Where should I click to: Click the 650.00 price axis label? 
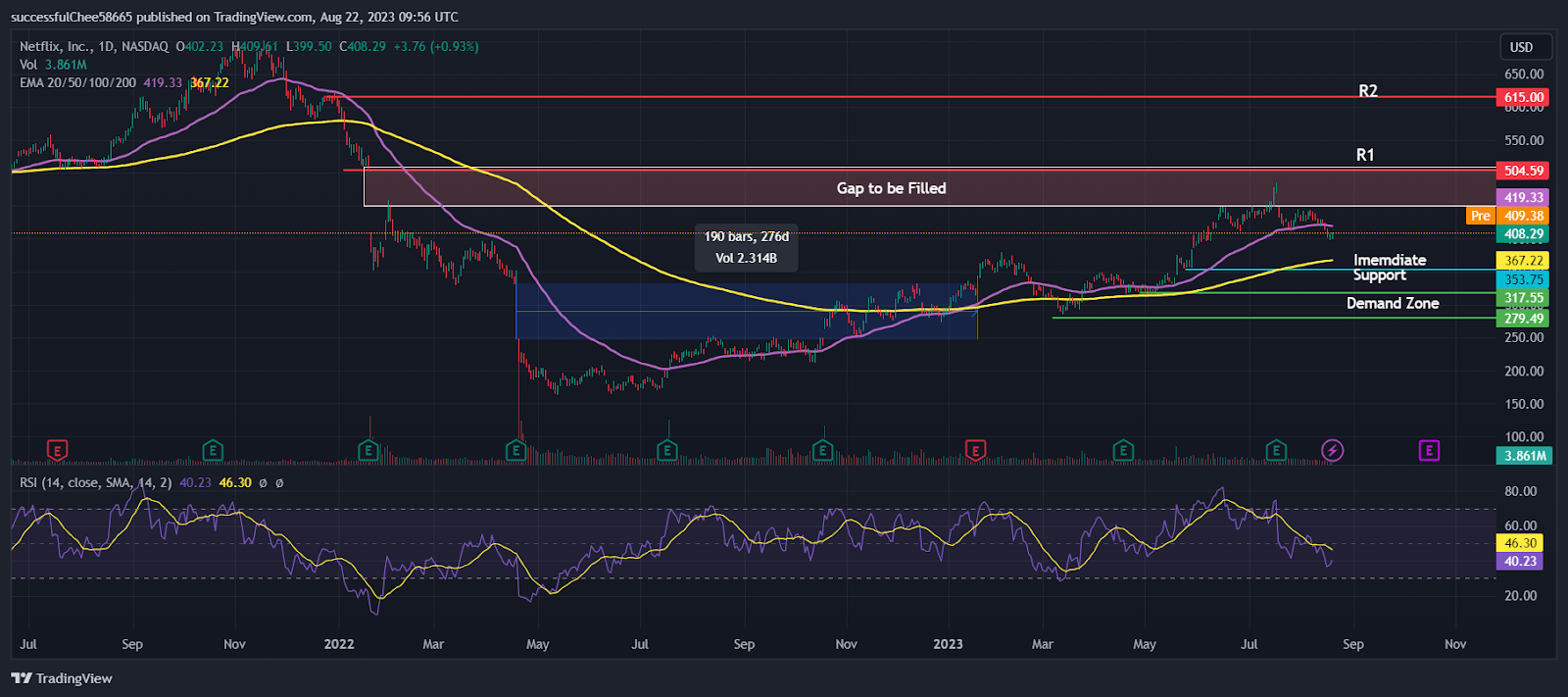pyautogui.click(x=1524, y=74)
